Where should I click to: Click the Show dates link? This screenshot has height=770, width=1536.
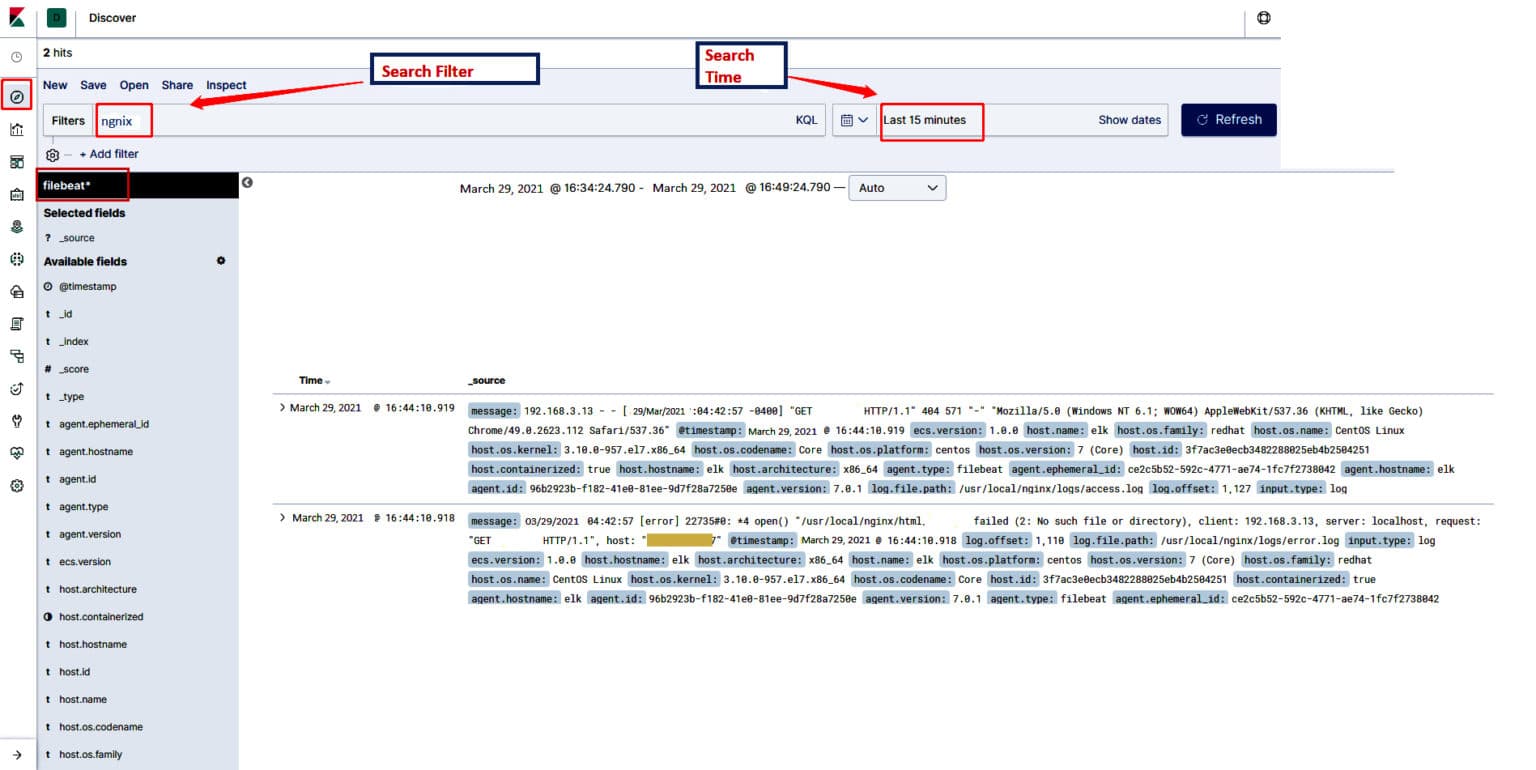tap(1130, 119)
